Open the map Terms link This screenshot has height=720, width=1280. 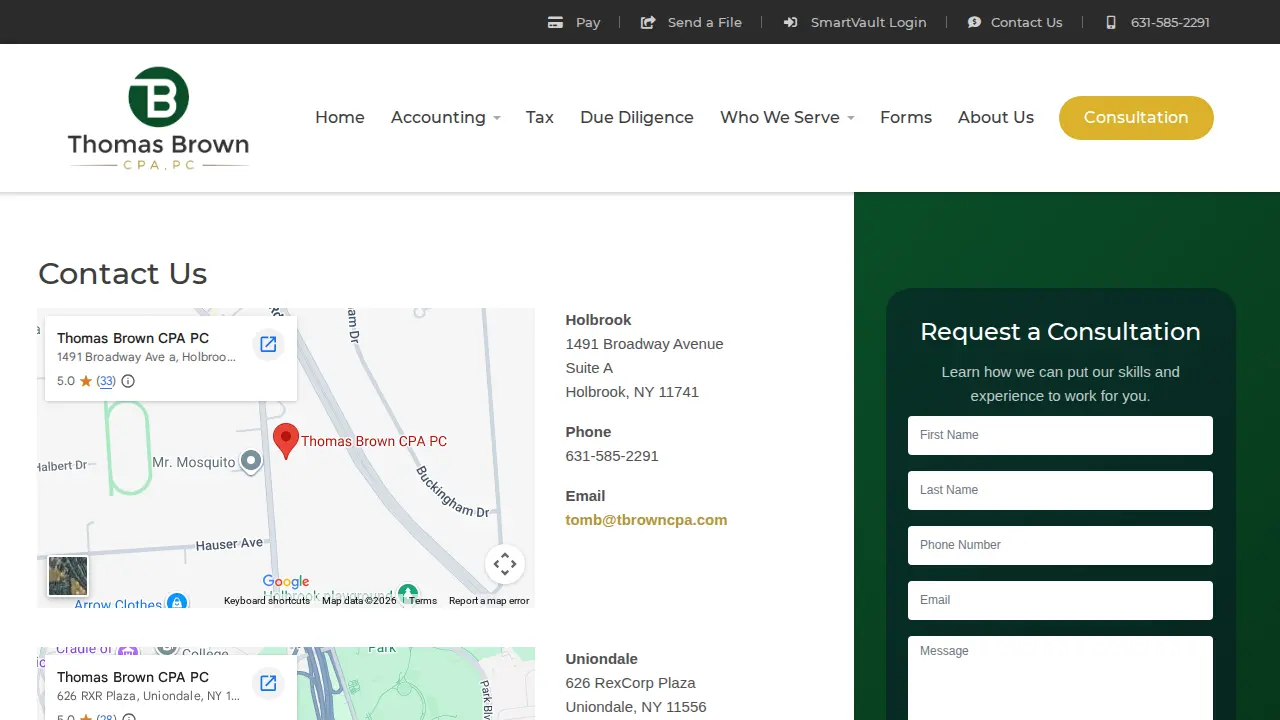click(423, 601)
